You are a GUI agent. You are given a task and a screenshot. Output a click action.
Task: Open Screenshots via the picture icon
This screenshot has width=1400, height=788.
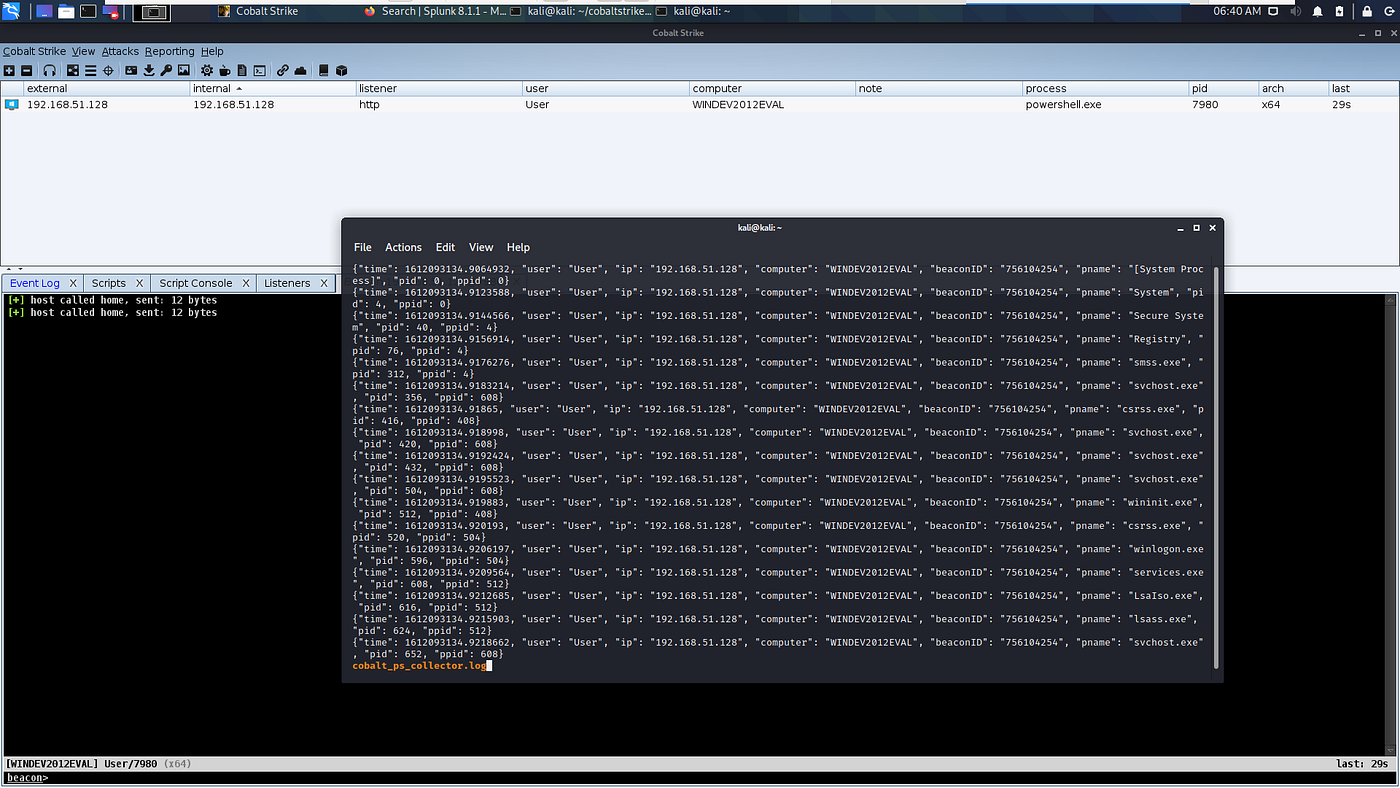coord(183,71)
